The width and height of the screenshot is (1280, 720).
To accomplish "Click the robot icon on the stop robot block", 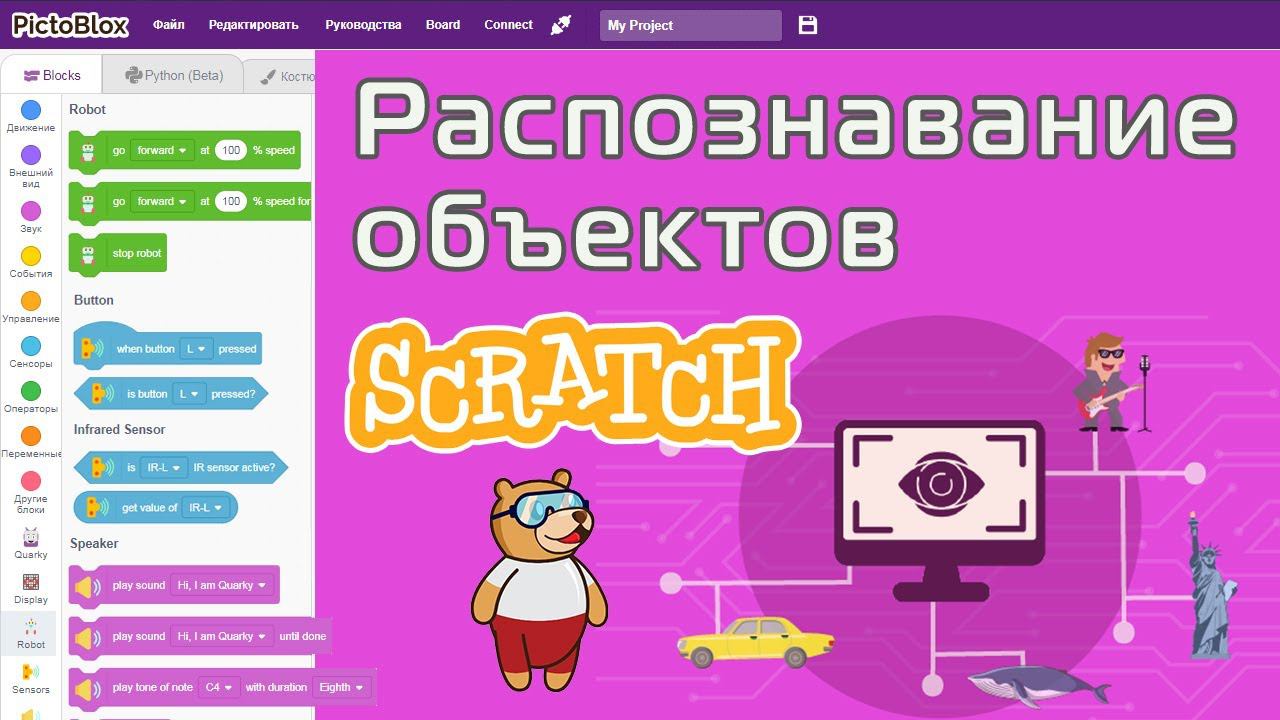I will click(x=88, y=253).
